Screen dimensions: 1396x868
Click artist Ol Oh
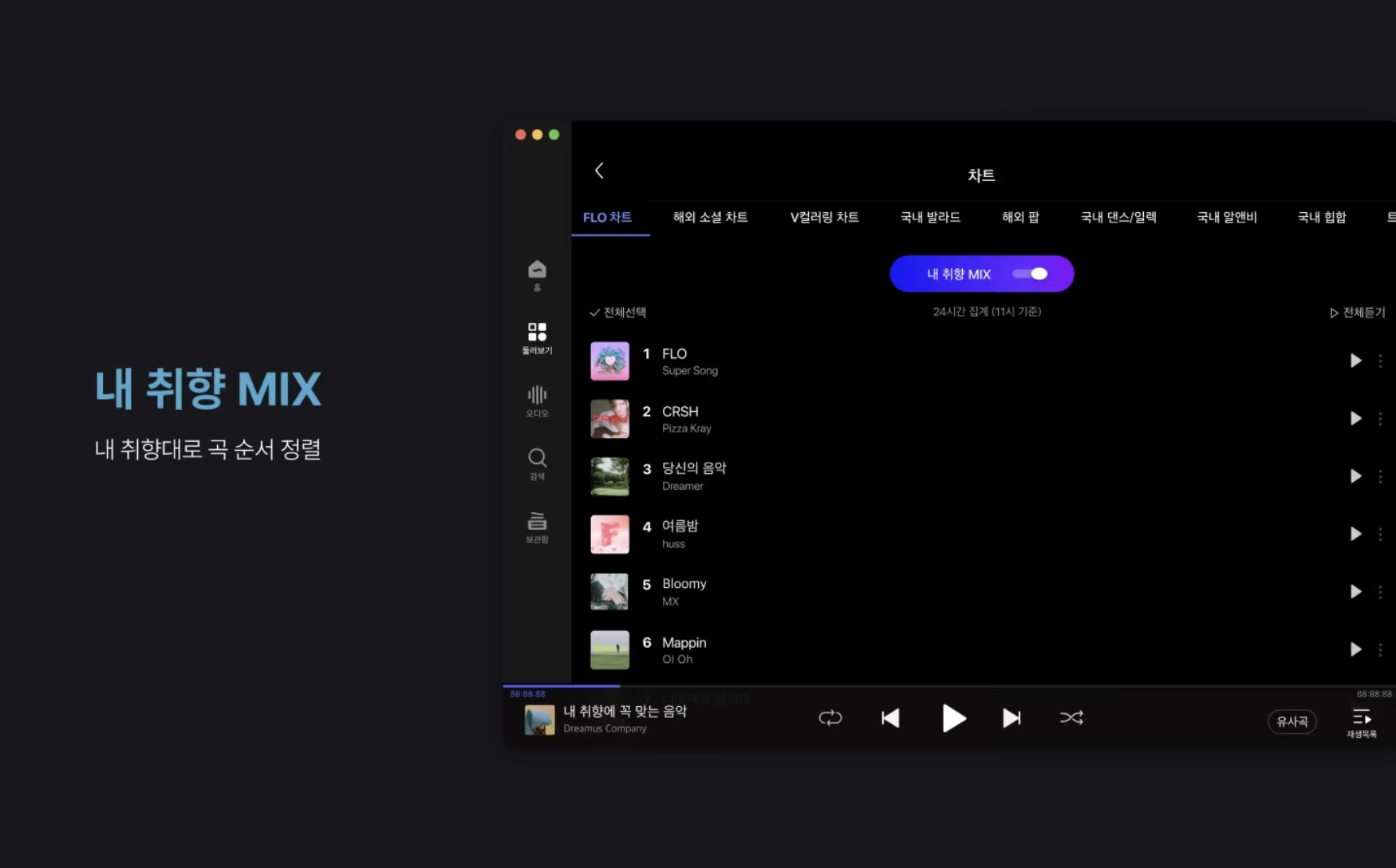pyautogui.click(x=677, y=659)
